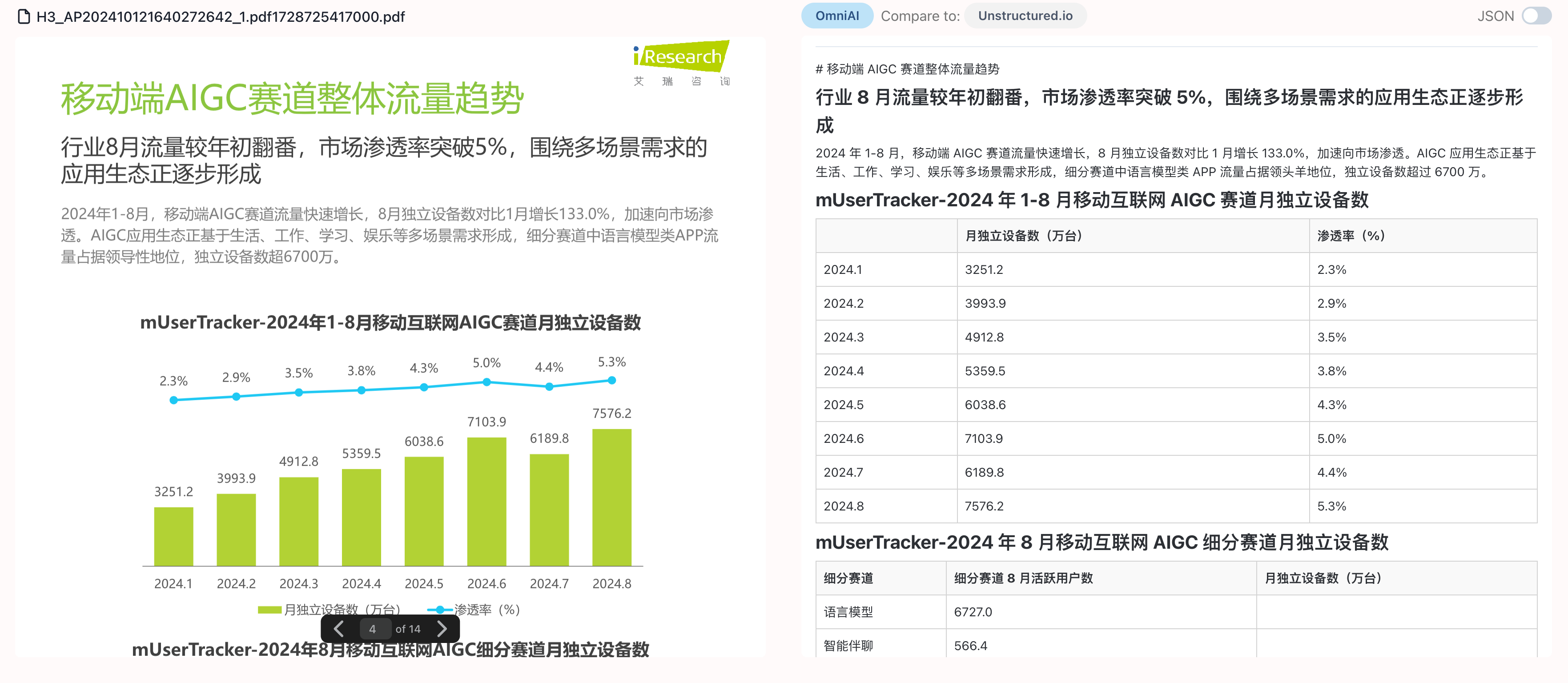Screen dimensions: 1568x683
Task: Click the blue legend 渗透率 marker
Action: tap(439, 609)
